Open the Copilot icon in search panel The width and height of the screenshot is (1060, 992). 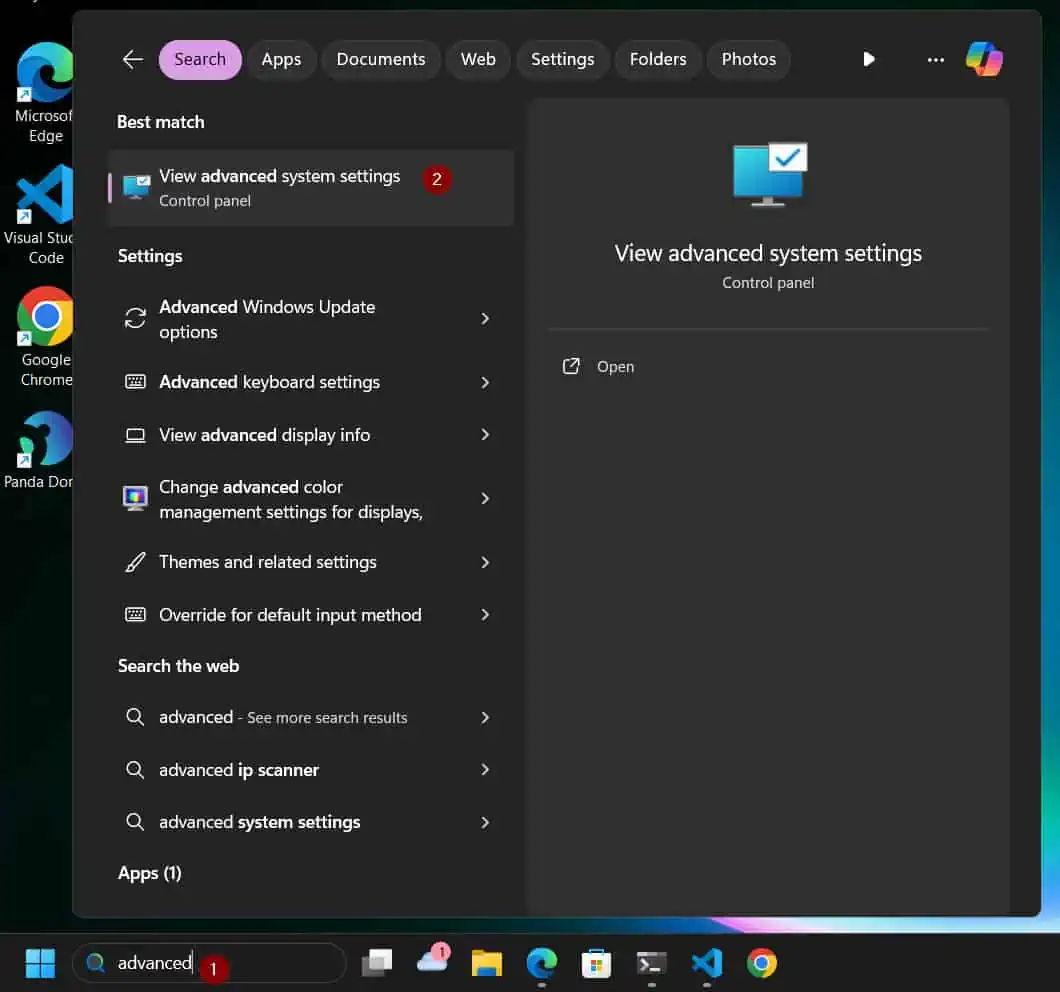tap(984, 60)
